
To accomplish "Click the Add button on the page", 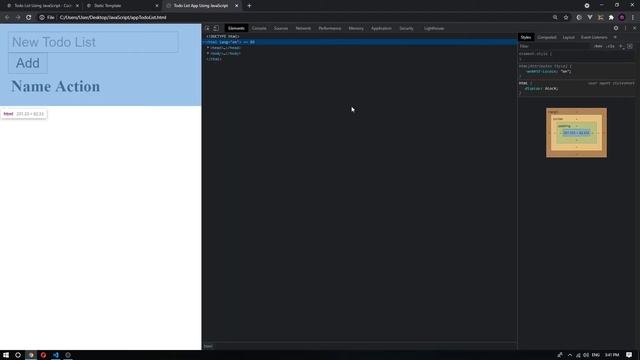I will 28,63.
